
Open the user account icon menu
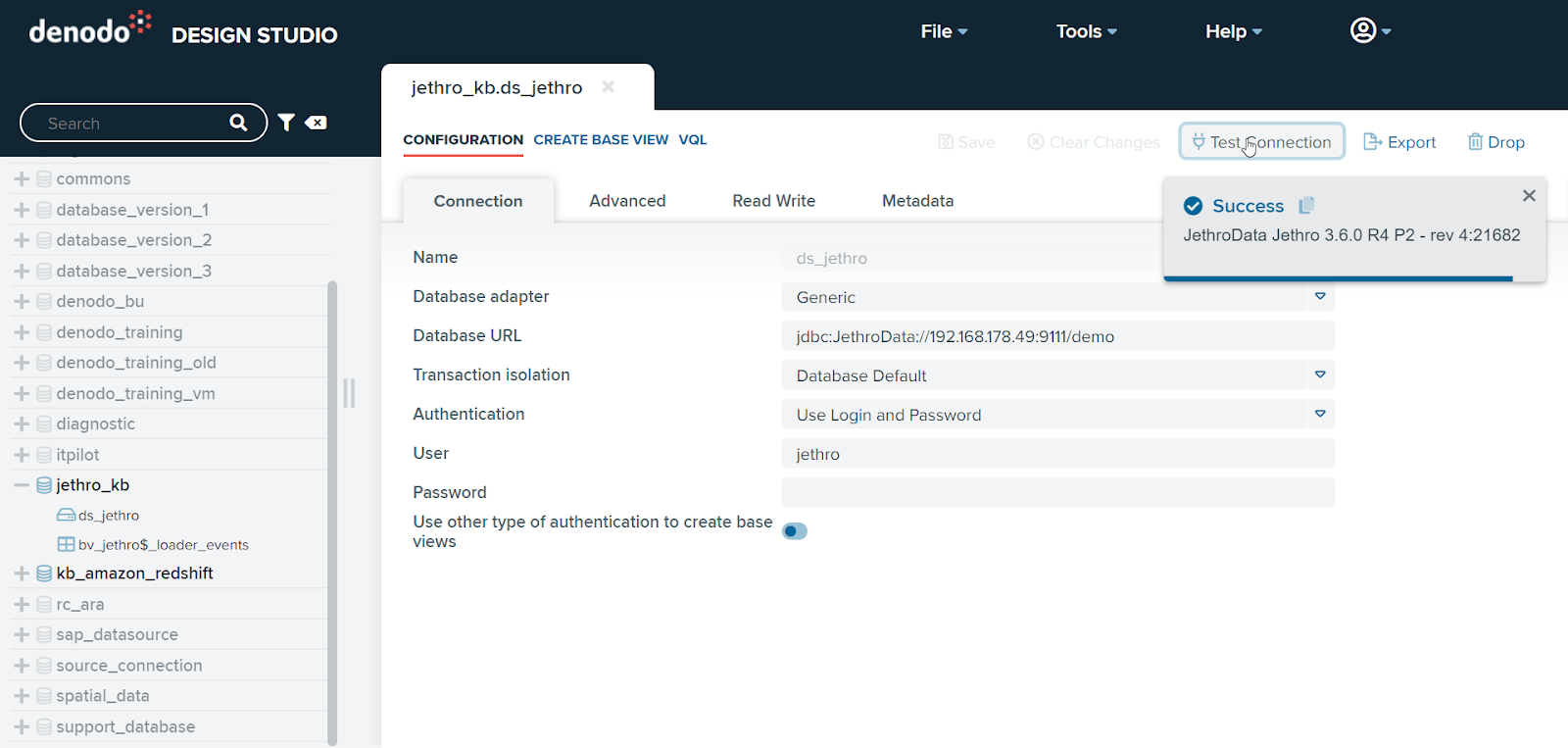(1370, 30)
